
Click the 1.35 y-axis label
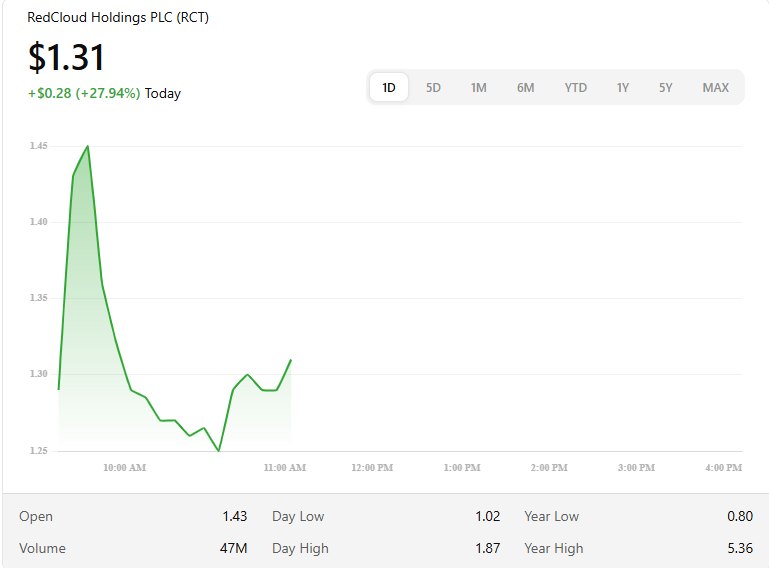[x=39, y=298]
